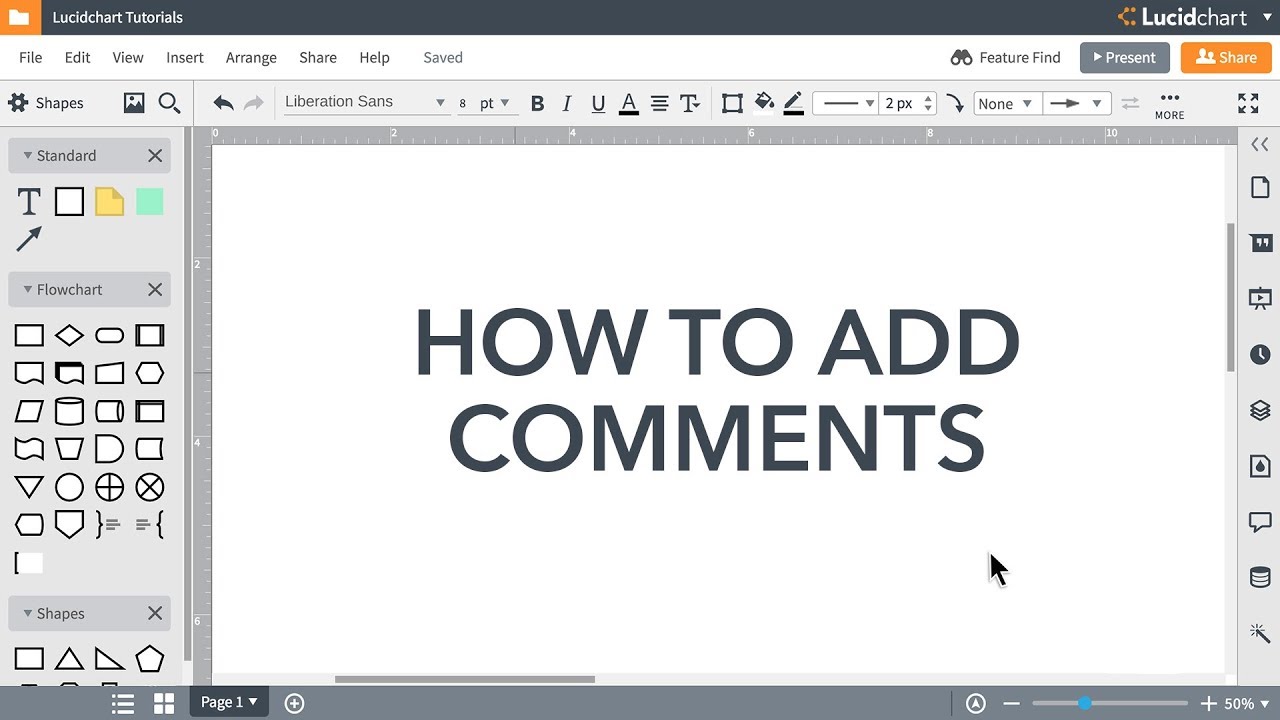Image resolution: width=1280 pixels, height=720 pixels.
Task: Open the image search icon
Action: [134, 103]
